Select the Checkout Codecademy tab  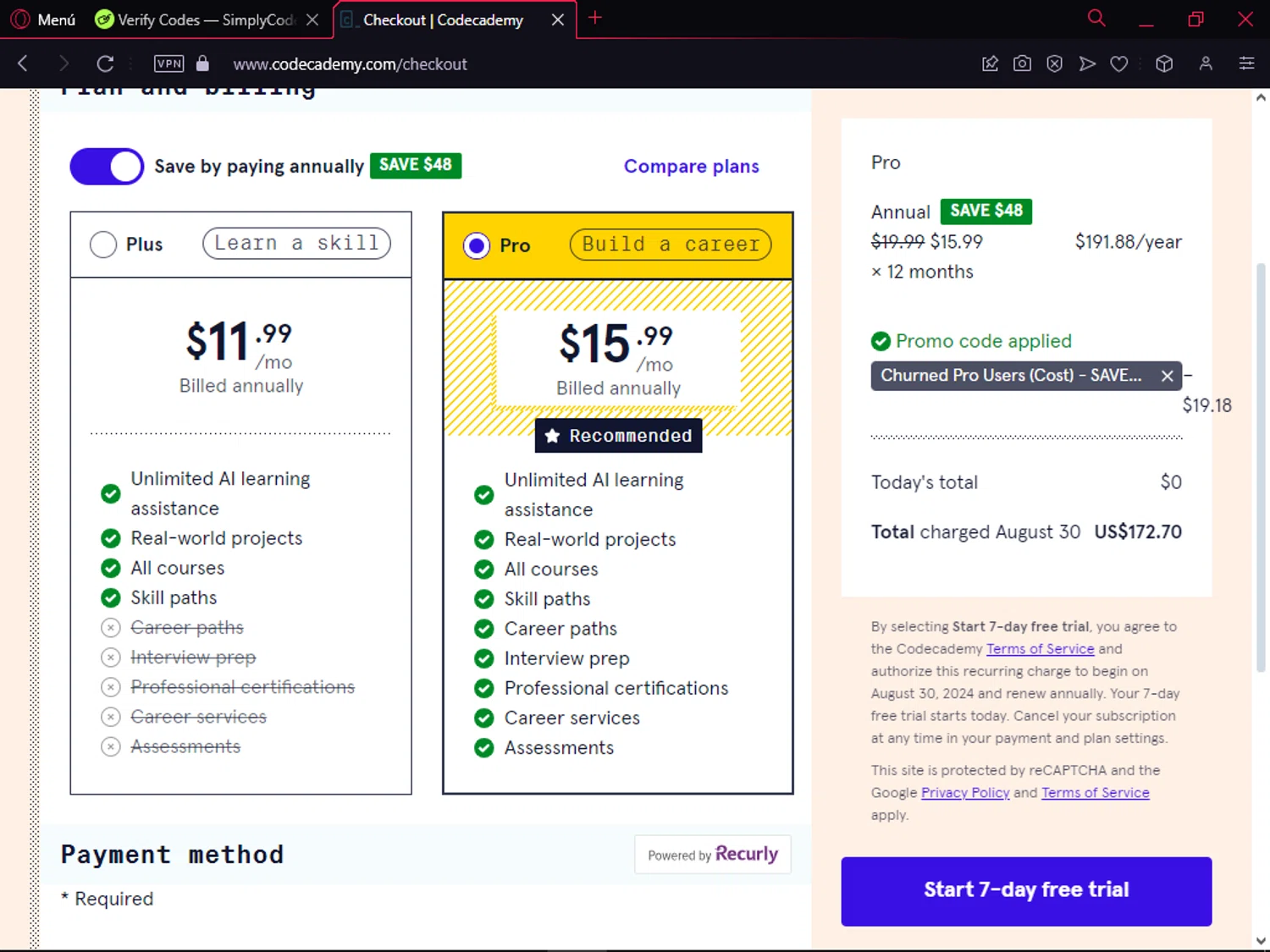[442, 19]
